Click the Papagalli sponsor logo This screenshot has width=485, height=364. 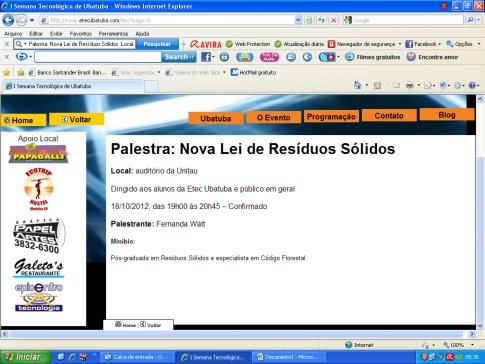[x=38, y=154]
